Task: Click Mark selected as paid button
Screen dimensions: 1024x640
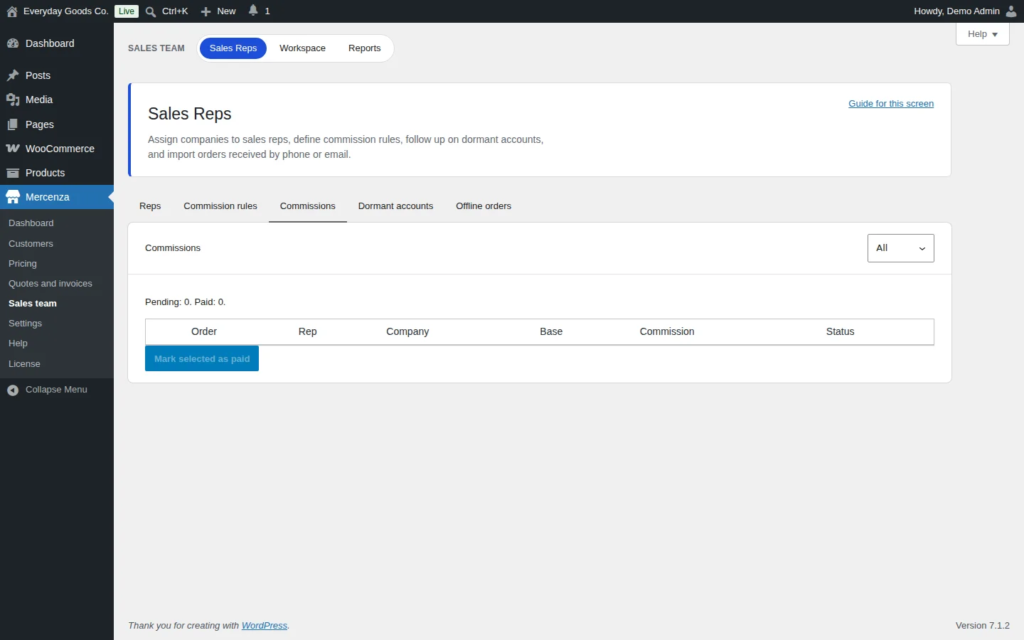Action: [x=202, y=359]
